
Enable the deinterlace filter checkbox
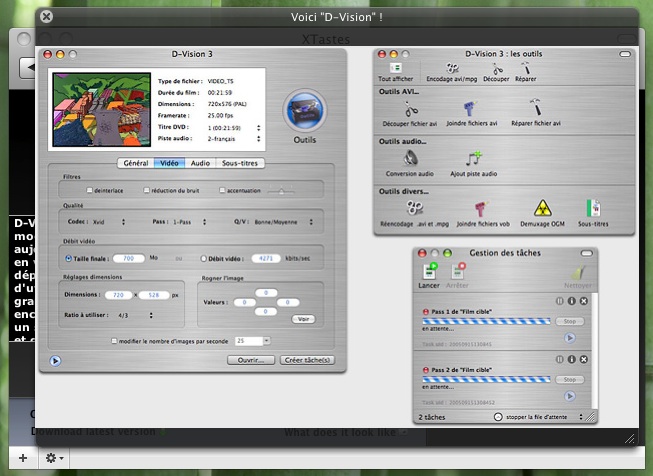coord(89,190)
